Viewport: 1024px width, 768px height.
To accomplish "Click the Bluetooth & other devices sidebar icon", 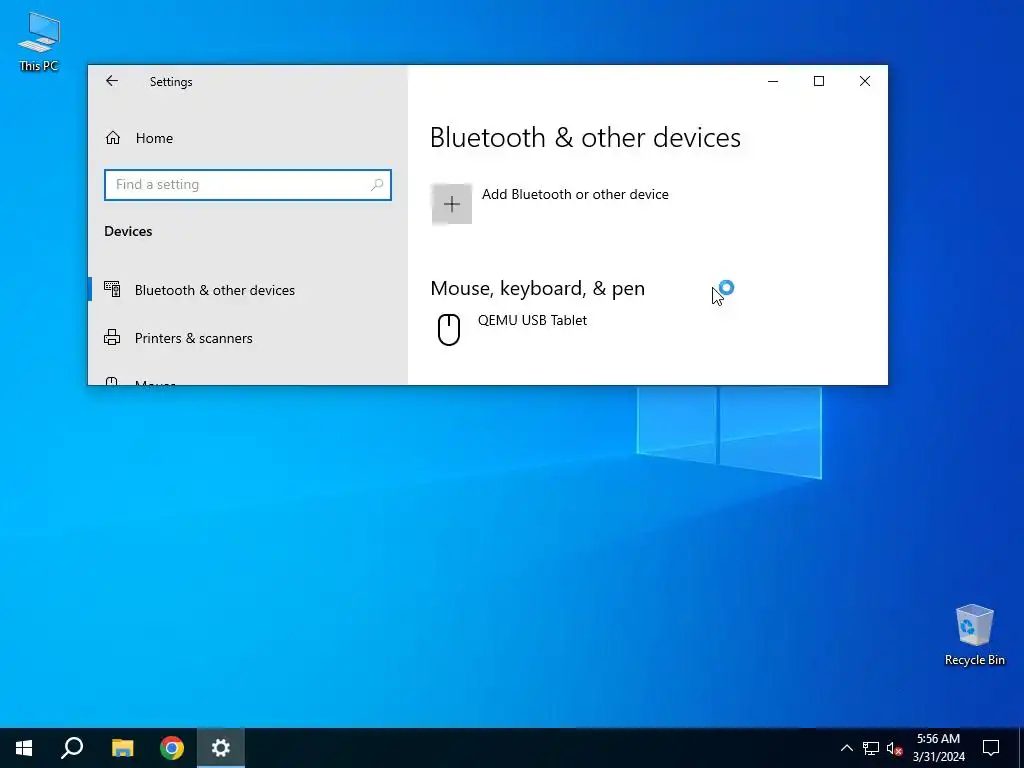I will click(112, 289).
